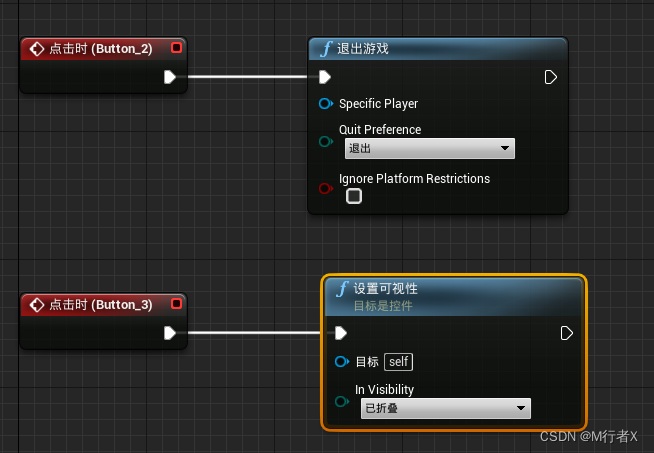
Task: Click the wire from Button_2 to 退出游戏
Action: (x=247, y=77)
